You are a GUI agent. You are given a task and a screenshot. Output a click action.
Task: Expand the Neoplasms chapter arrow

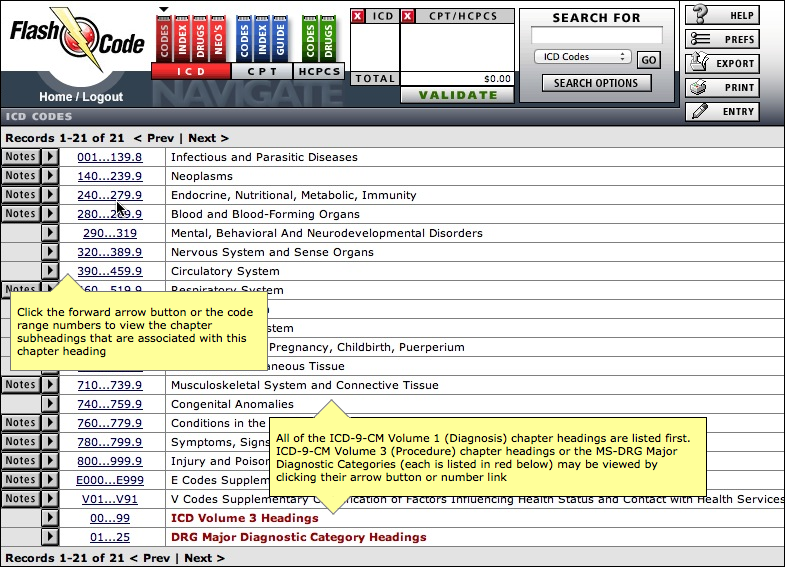(x=50, y=176)
